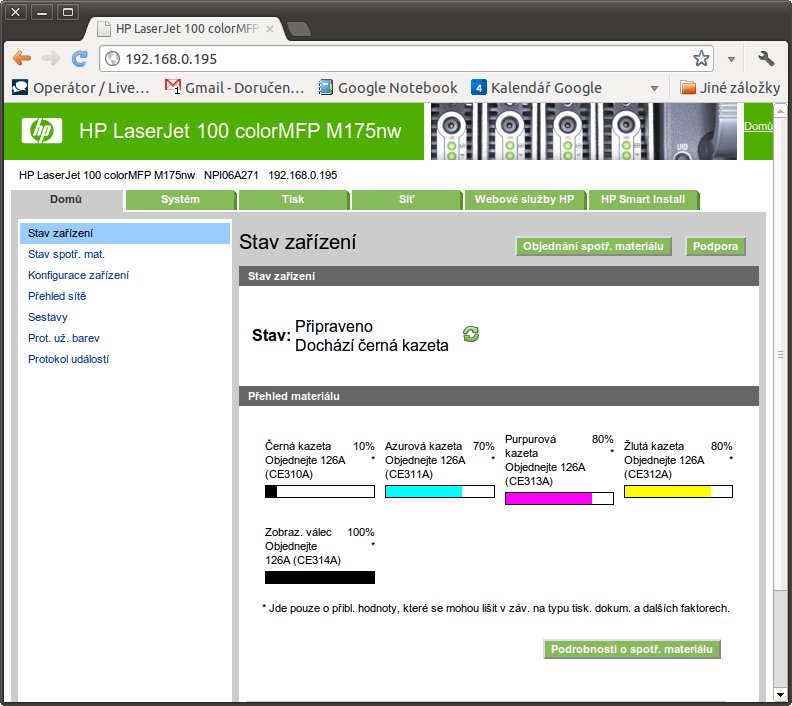Open the Kalendář Google bookmark

[x=536, y=88]
